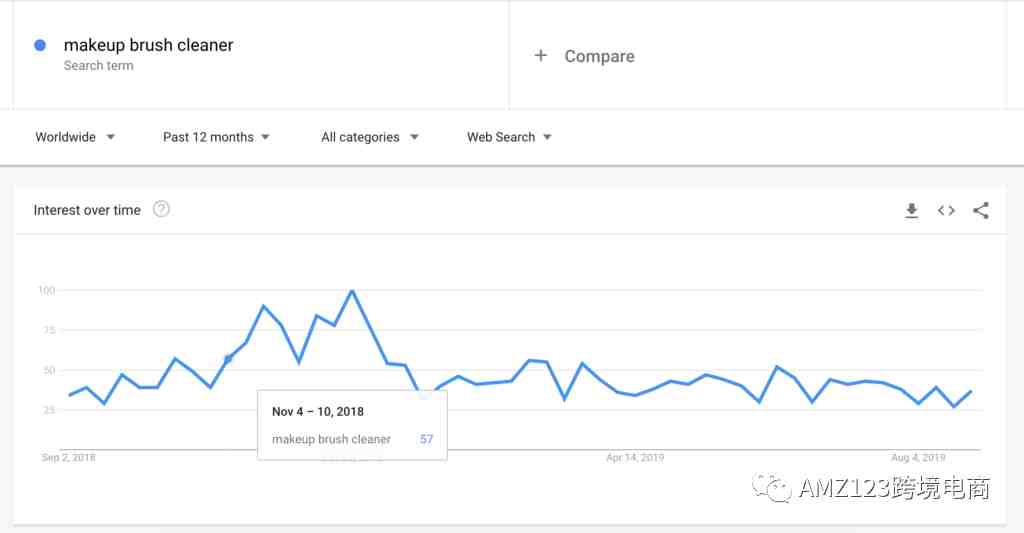Open the Web Search type dropdown

tap(509, 137)
